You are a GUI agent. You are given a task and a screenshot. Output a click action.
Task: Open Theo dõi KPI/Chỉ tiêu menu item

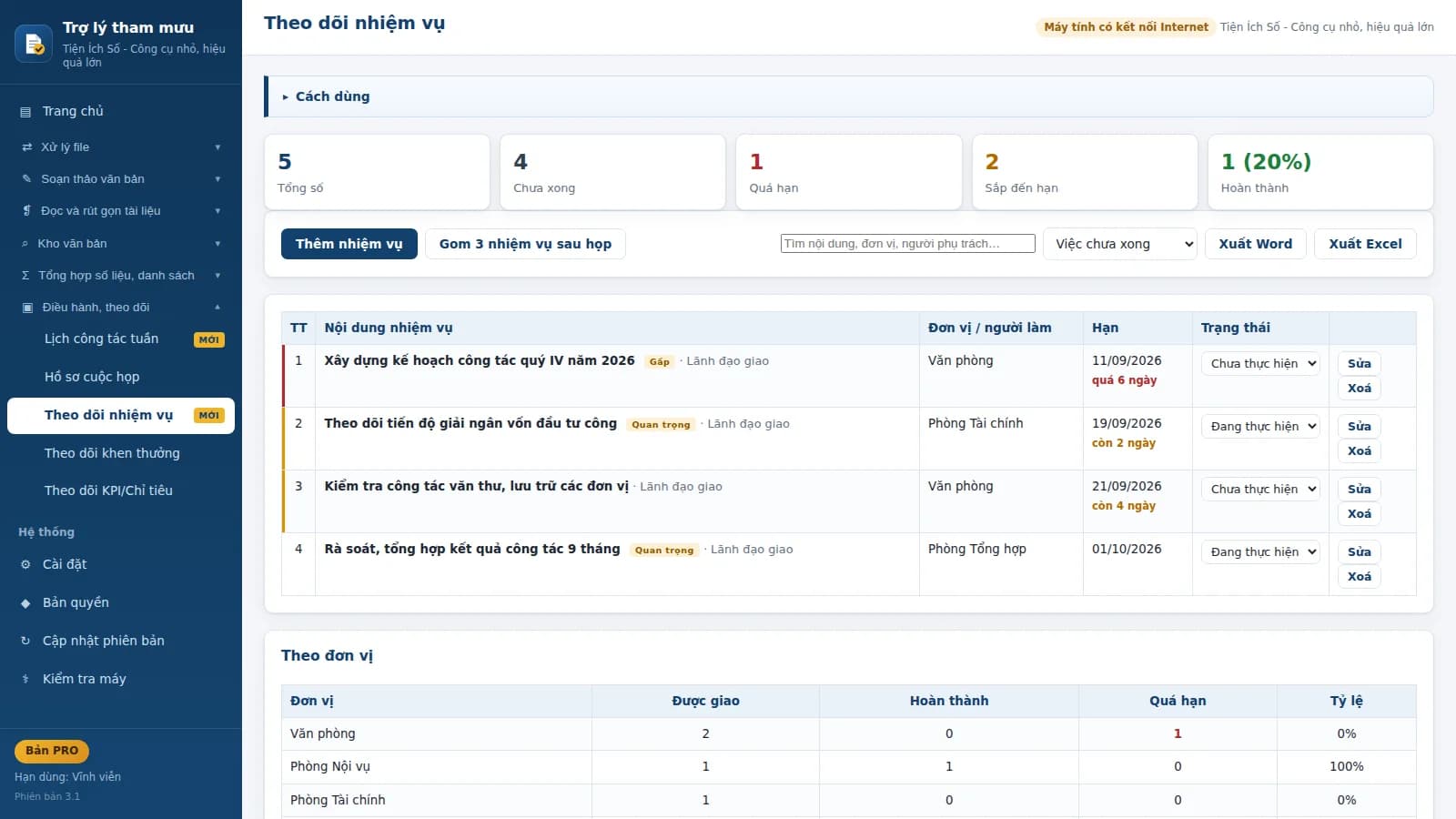pos(121,490)
